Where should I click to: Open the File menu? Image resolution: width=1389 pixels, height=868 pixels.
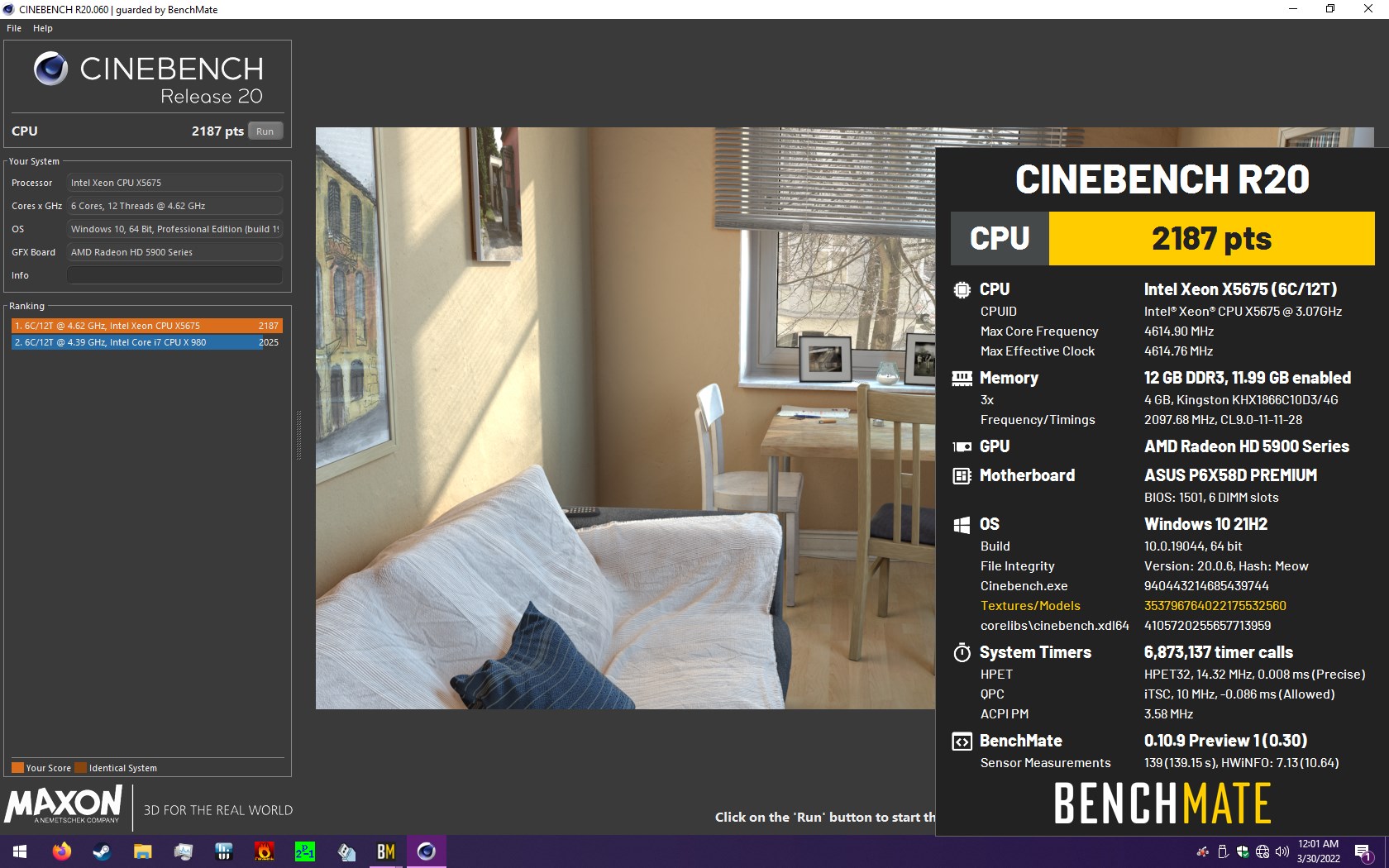pos(14,28)
